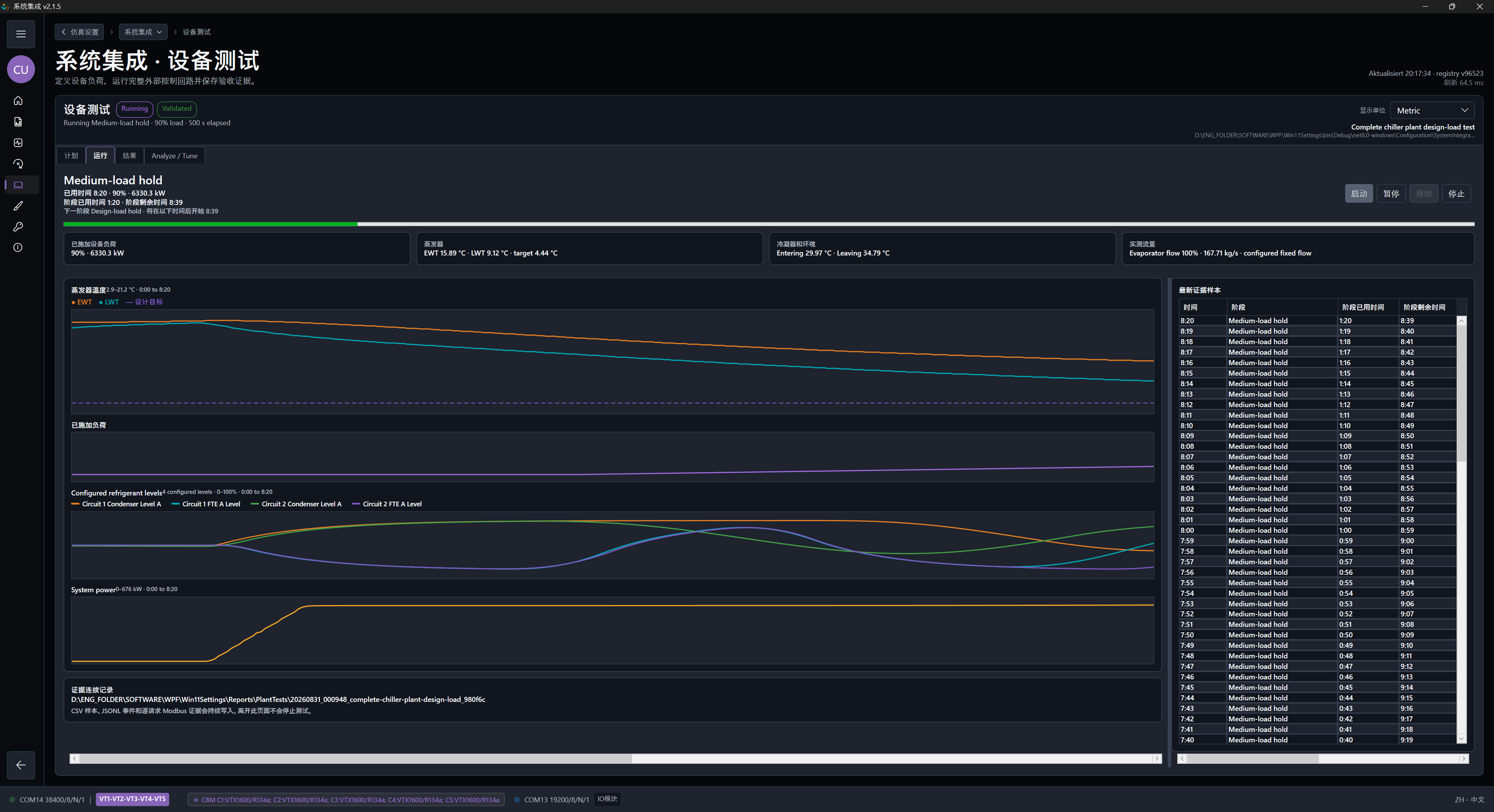The image size is (1494, 812).
Task: Click the 时间 column header
Action: (1202, 307)
